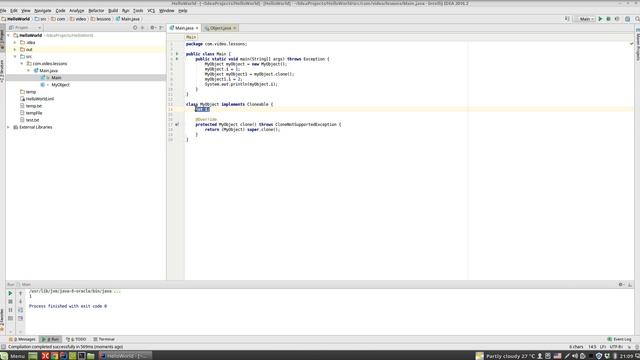
Task: Collapse the src folder
Action: [16, 57]
